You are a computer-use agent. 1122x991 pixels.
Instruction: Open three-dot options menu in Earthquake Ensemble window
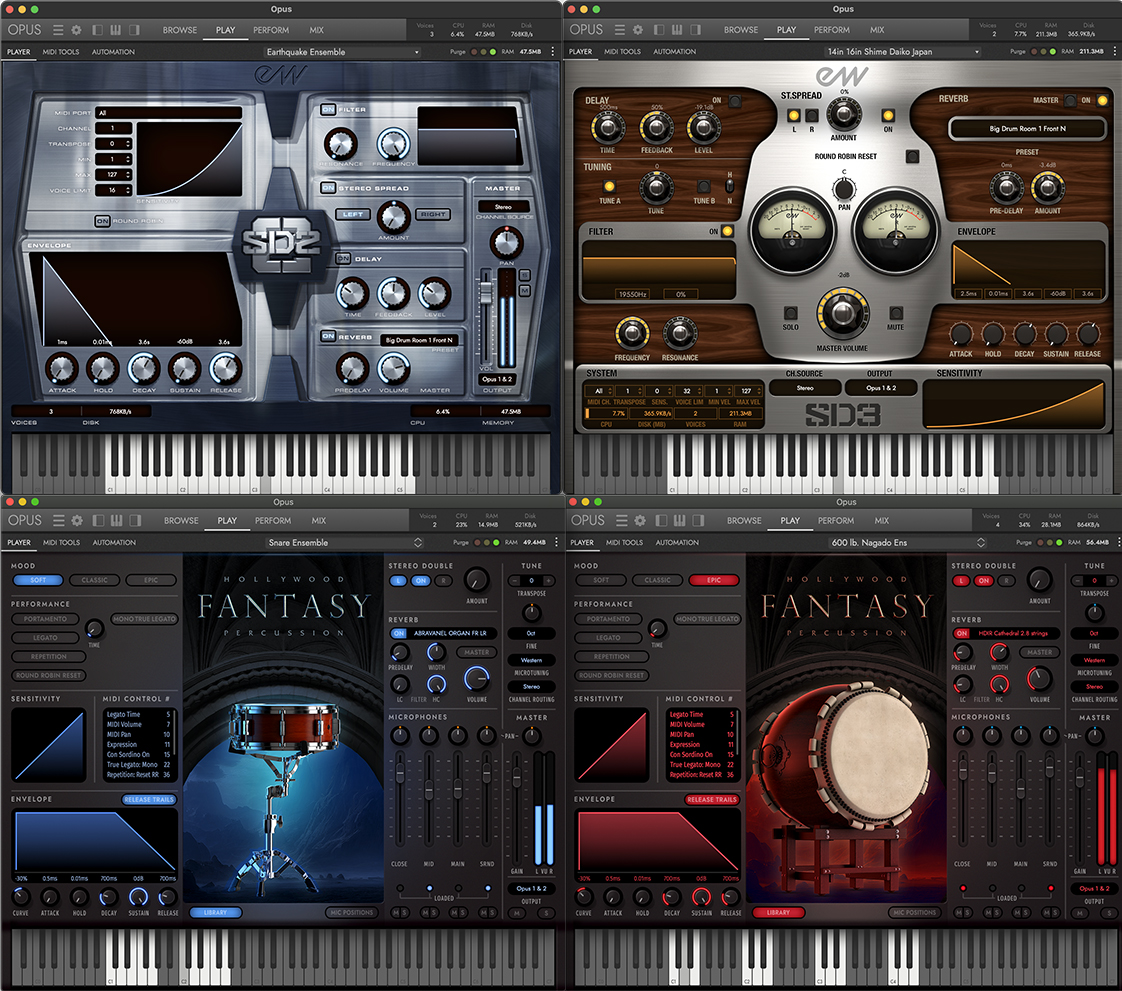pos(552,52)
